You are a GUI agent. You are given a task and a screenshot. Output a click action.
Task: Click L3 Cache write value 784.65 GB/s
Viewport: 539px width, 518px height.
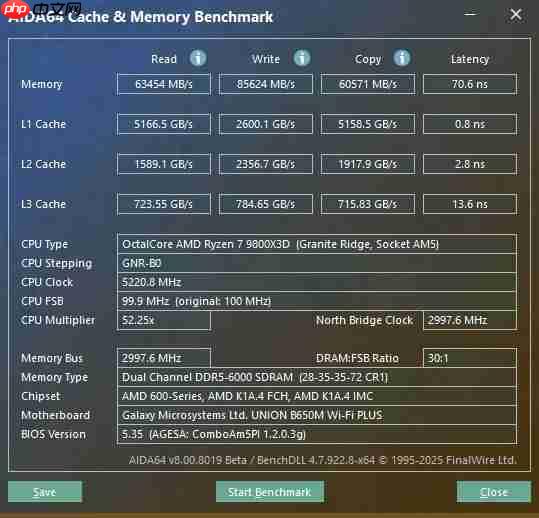pos(266,204)
